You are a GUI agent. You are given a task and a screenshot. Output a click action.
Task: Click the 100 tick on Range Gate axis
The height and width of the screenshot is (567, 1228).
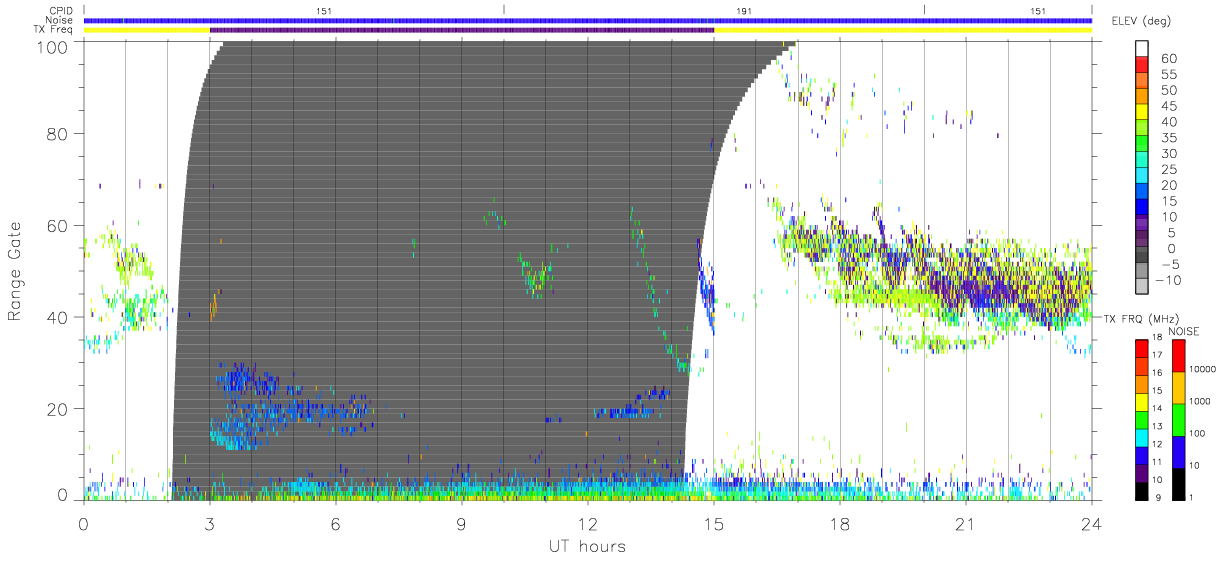pyautogui.click(x=51, y=46)
